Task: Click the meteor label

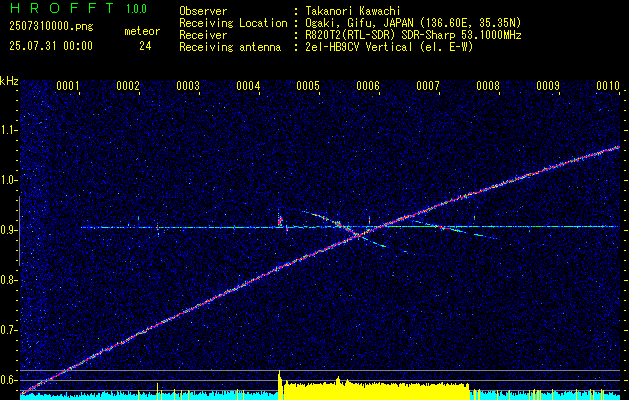Action: coord(142,31)
